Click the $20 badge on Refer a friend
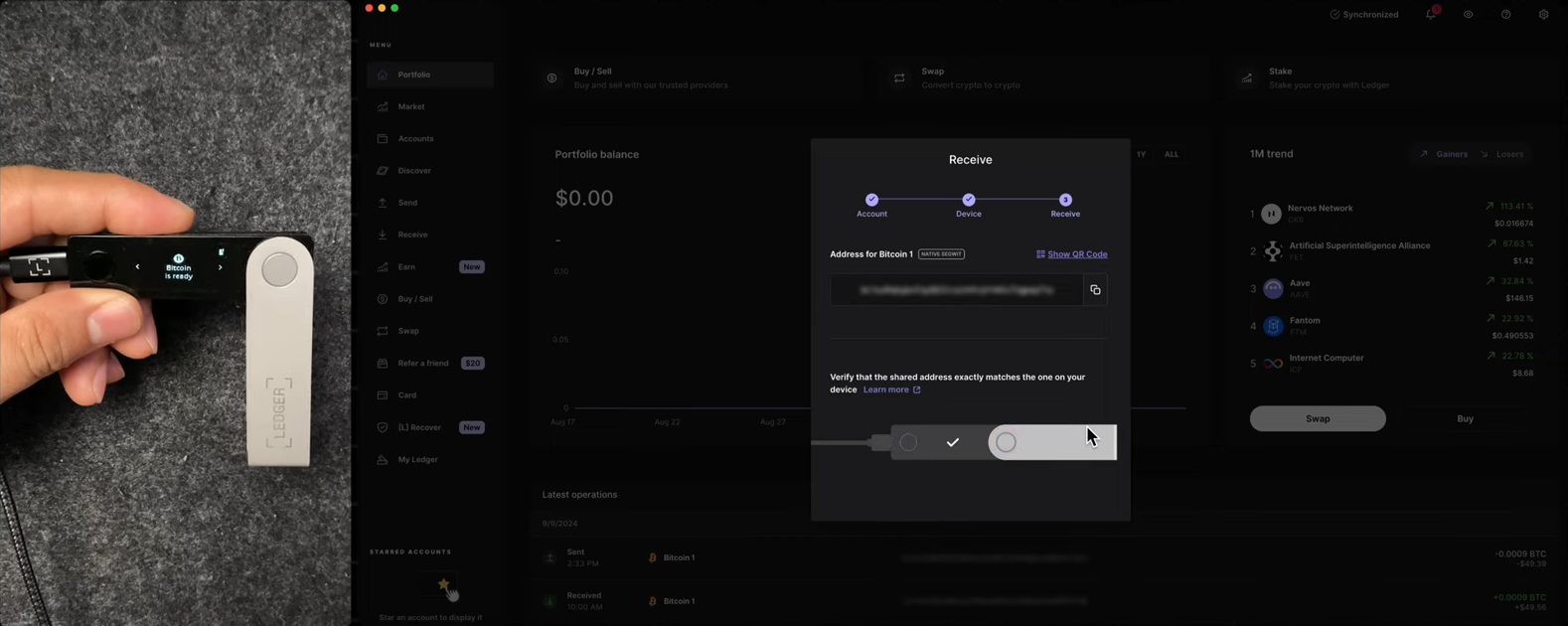This screenshot has height=626, width=1568. [473, 363]
